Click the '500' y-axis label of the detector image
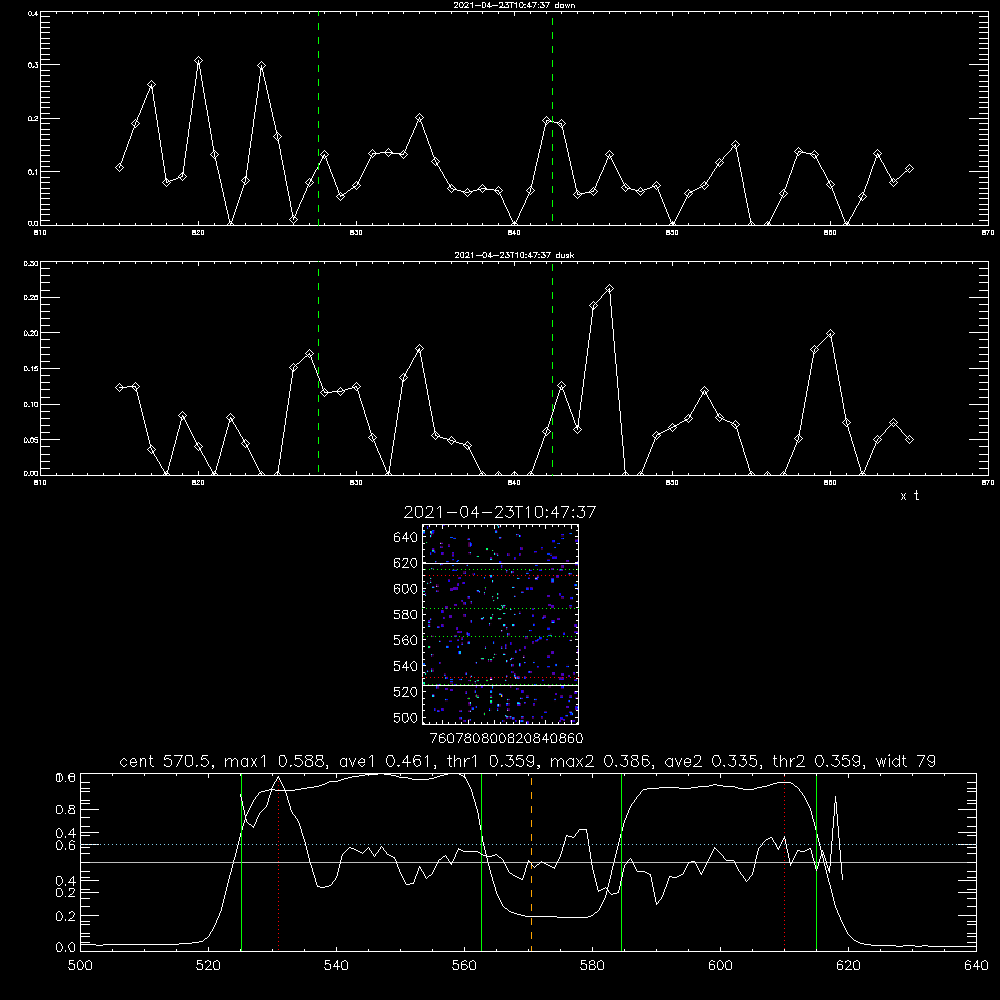 (x=406, y=717)
